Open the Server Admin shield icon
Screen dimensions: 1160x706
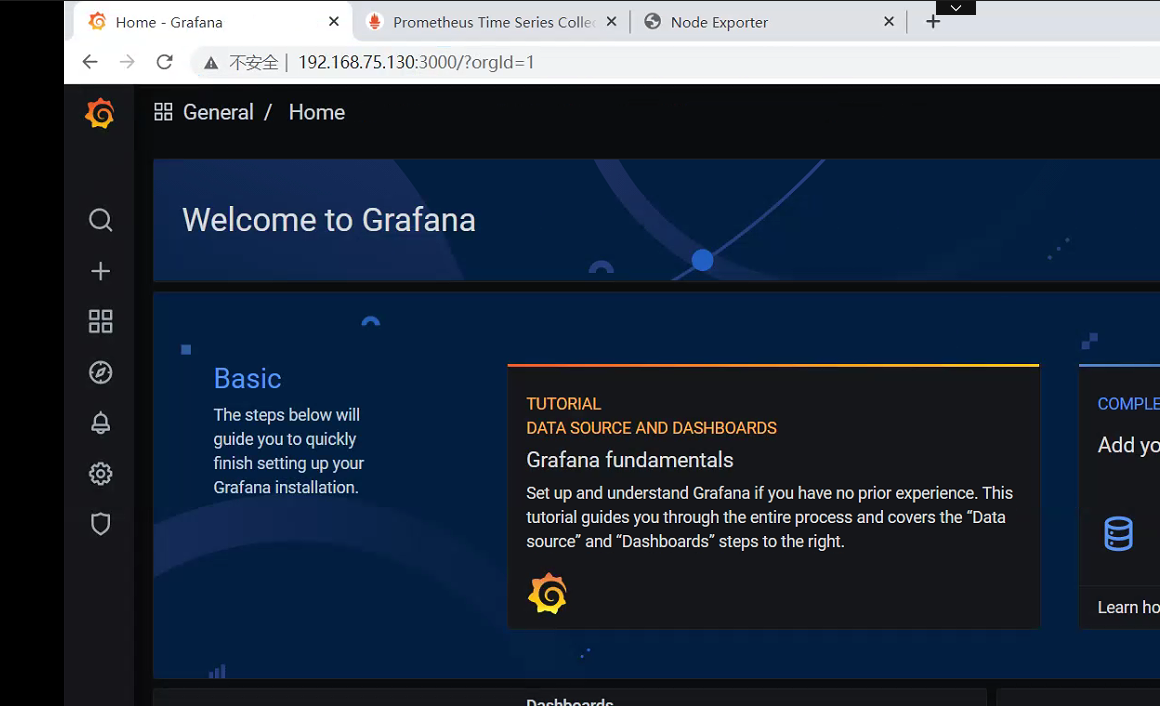100,524
